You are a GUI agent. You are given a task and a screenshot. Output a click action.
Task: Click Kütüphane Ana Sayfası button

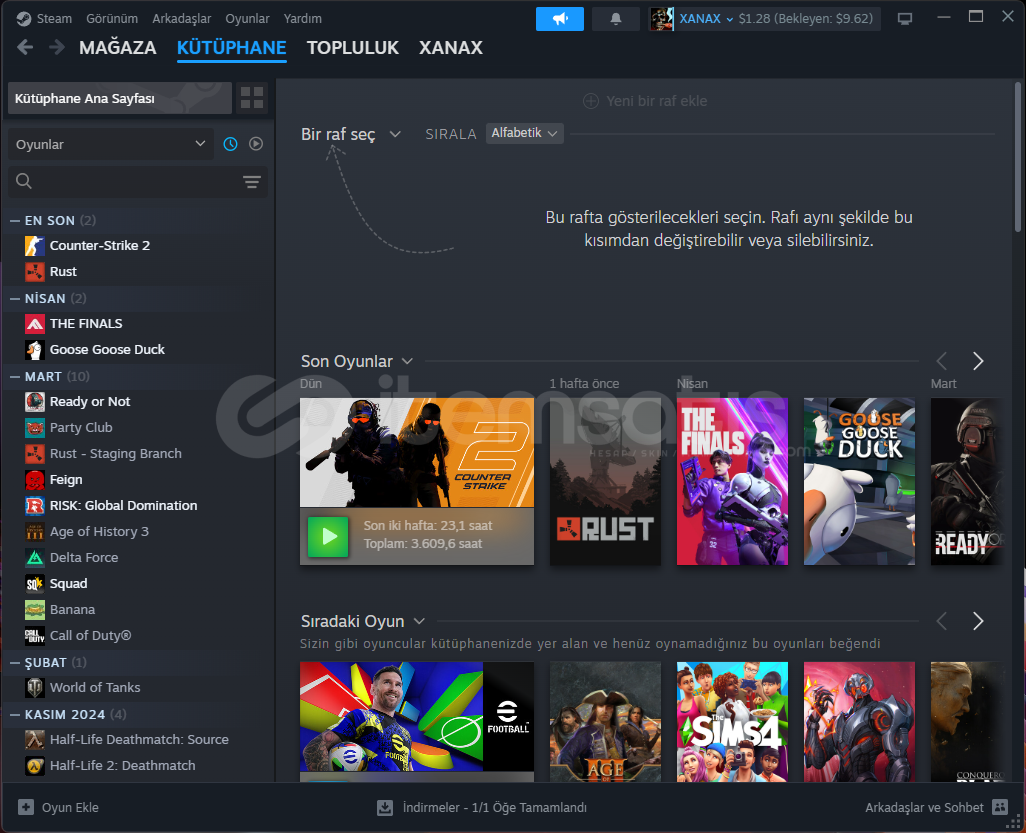pos(120,98)
